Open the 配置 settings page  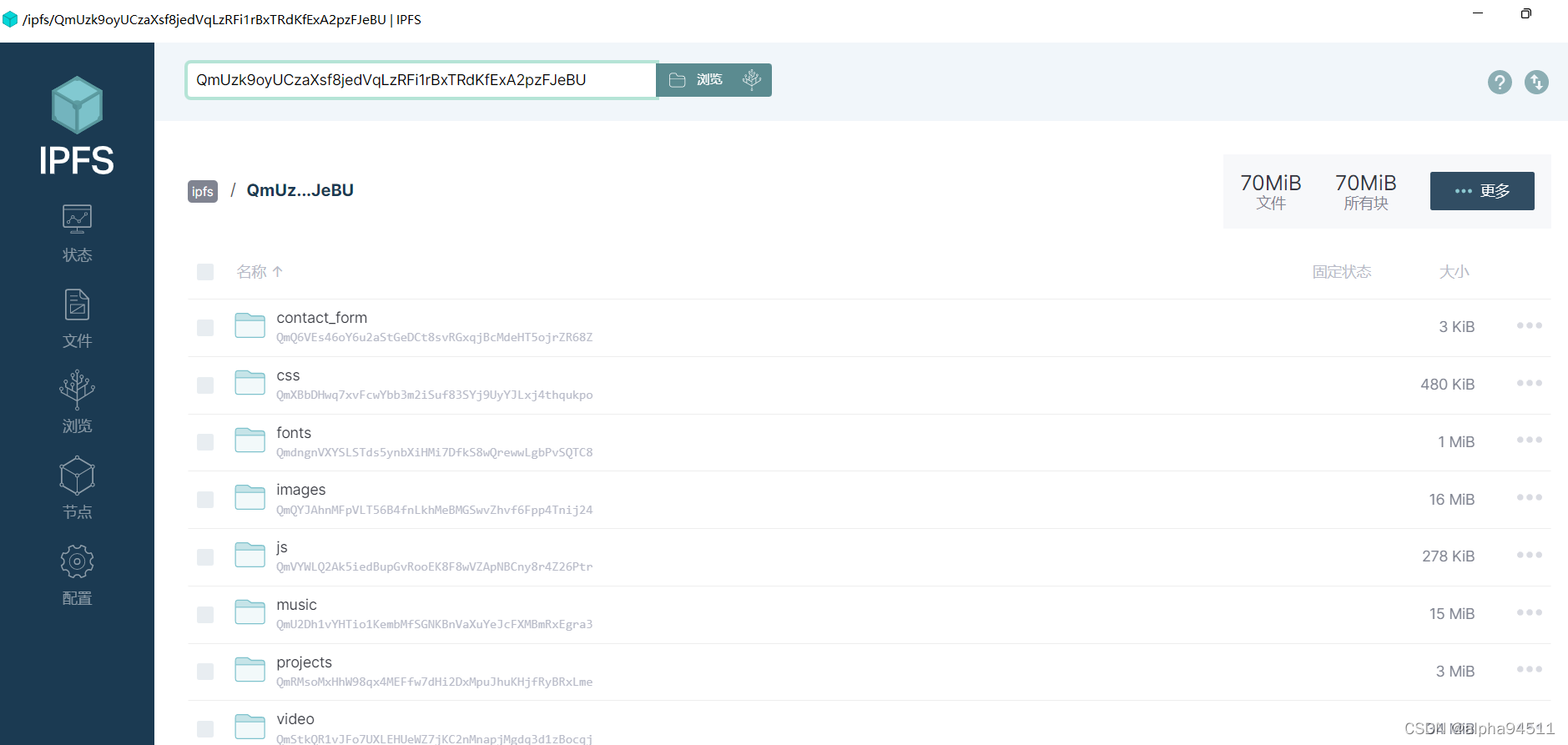coord(77,575)
